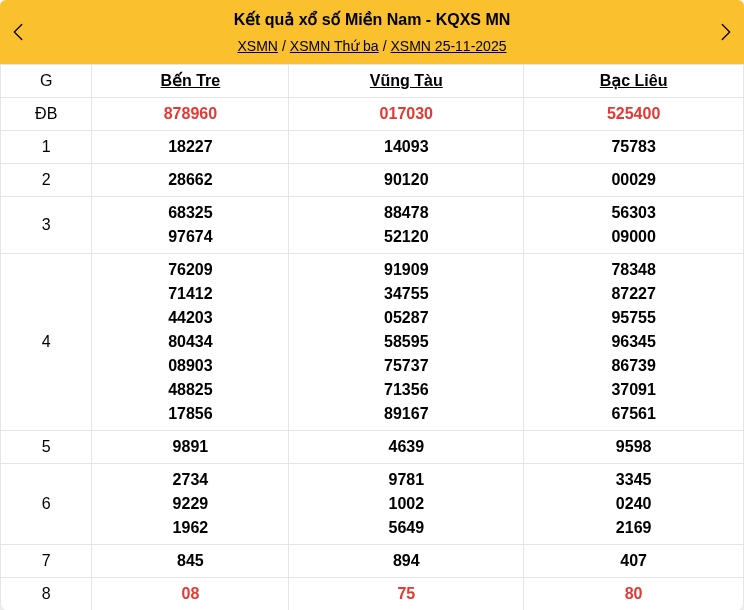Click the header title Kết quả xổ số Miền Nam
744x610 pixels.
[372, 20]
